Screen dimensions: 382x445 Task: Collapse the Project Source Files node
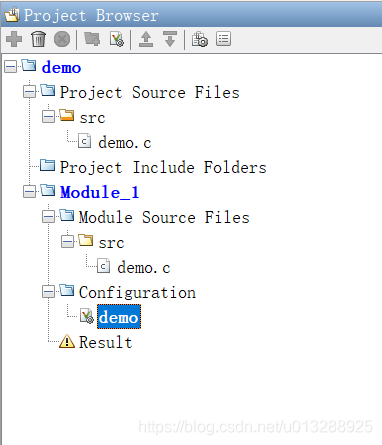click(29, 92)
